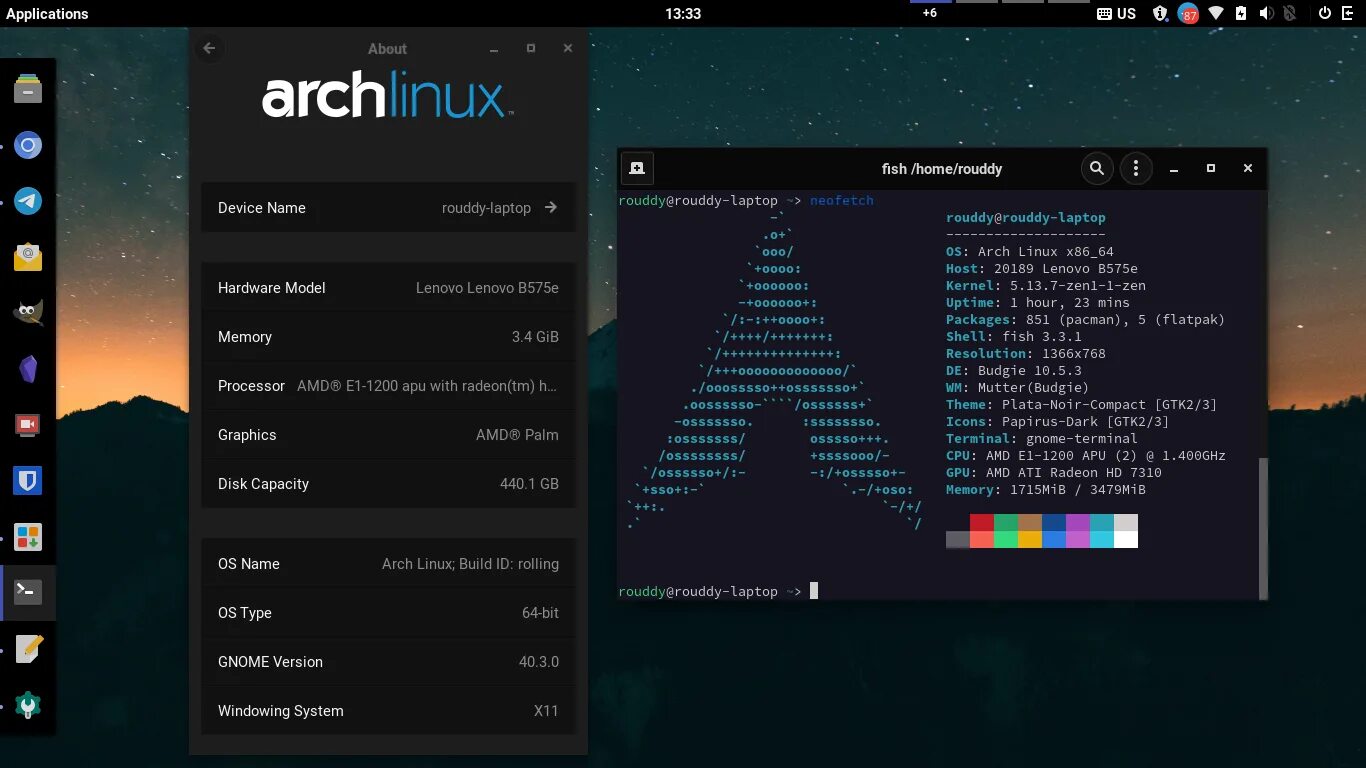Viewport: 1366px width, 768px height.
Task: Select the GNOME Version row
Action: (x=388, y=661)
